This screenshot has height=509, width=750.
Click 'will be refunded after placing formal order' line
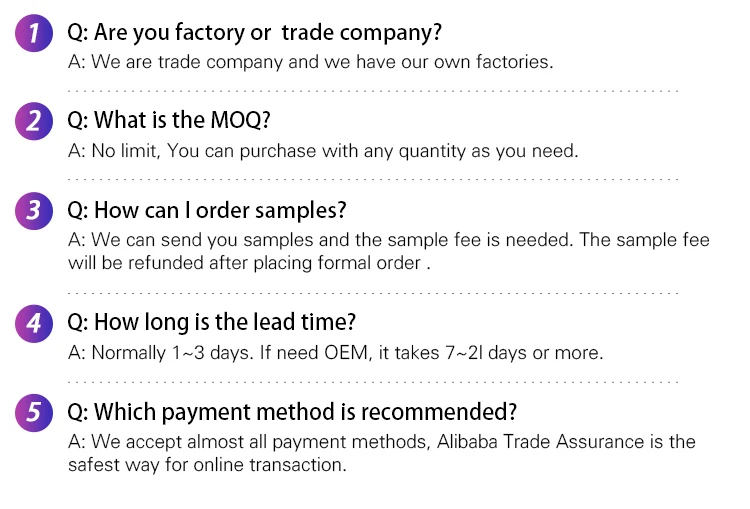249,263
